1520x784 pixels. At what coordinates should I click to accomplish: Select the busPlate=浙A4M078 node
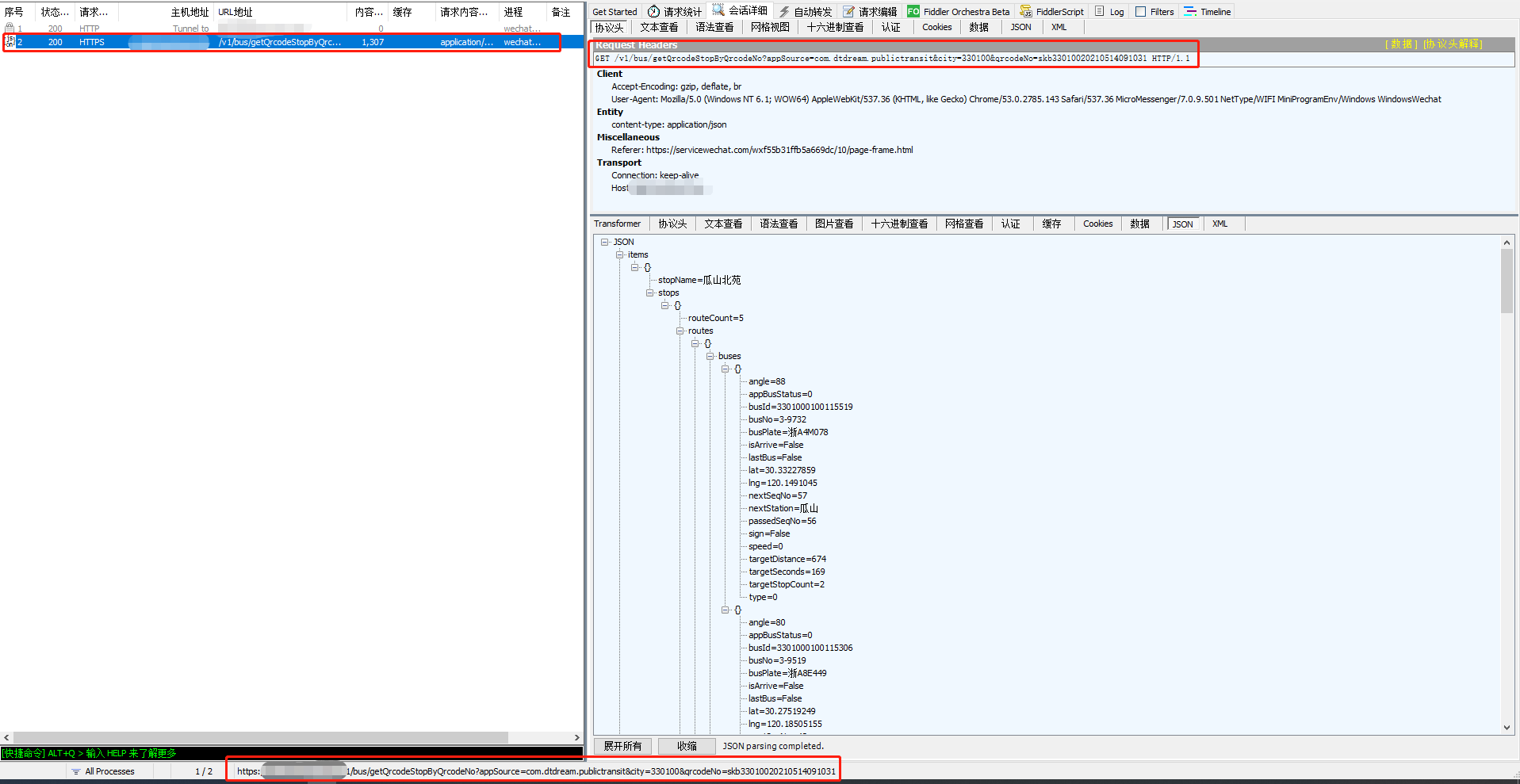pyautogui.click(x=788, y=432)
